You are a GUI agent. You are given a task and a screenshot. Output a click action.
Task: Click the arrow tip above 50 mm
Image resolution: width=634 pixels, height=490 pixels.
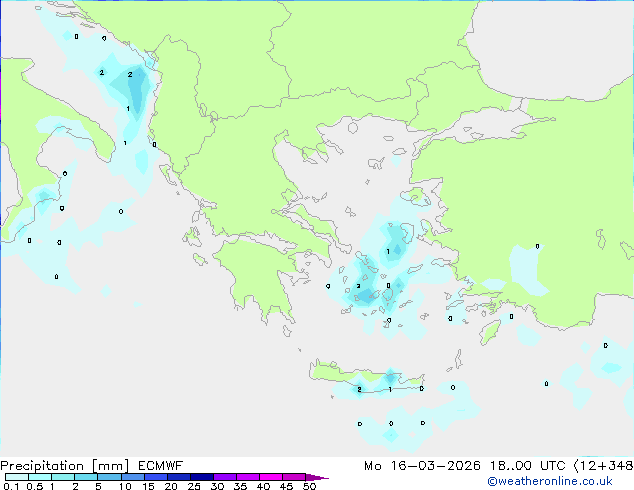pyautogui.click(x=317, y=477)
